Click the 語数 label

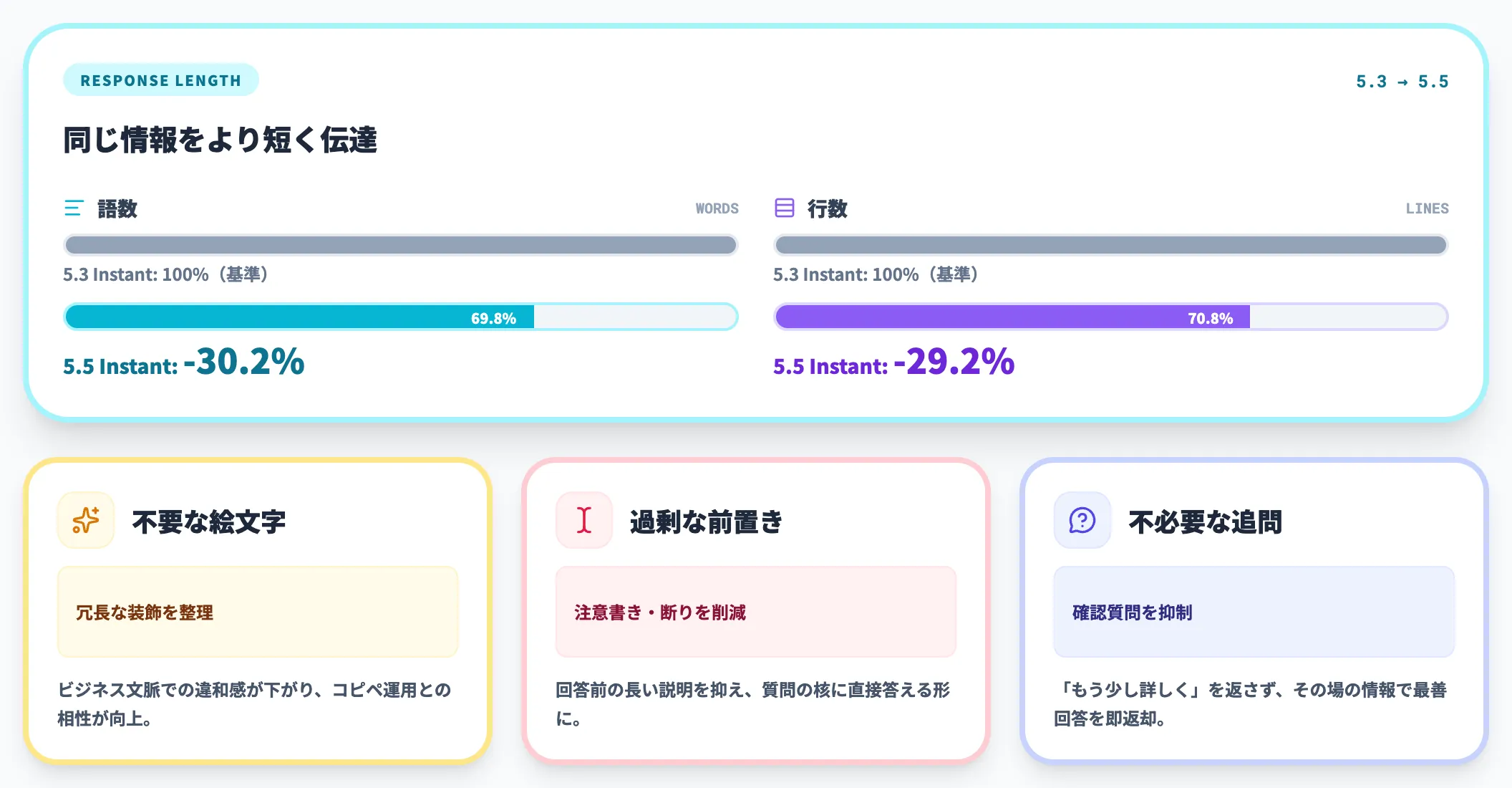tap(117, 208)
